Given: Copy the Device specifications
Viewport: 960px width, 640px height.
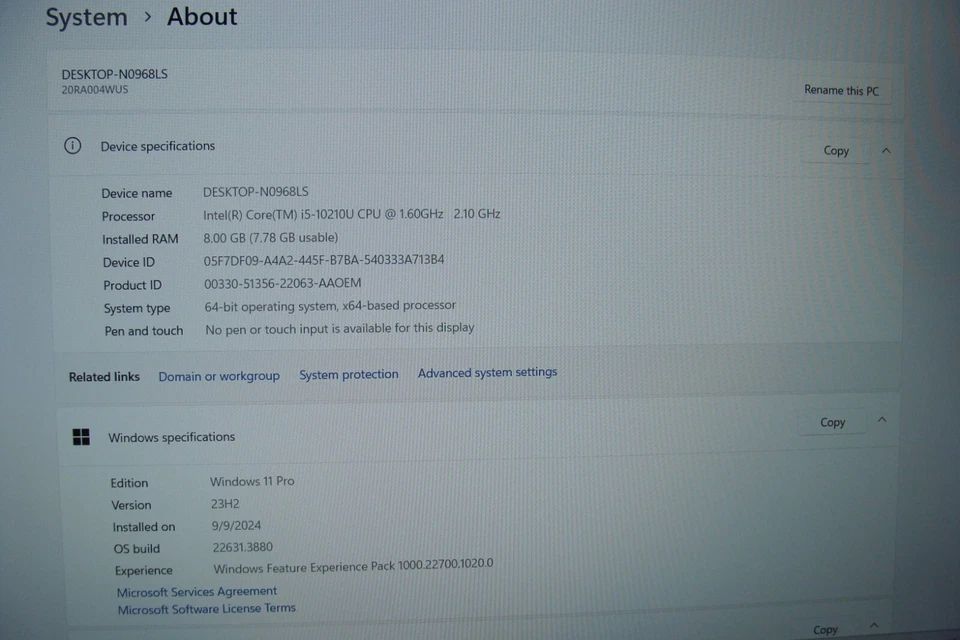Looking at the screenshot, I should [836, 151].
